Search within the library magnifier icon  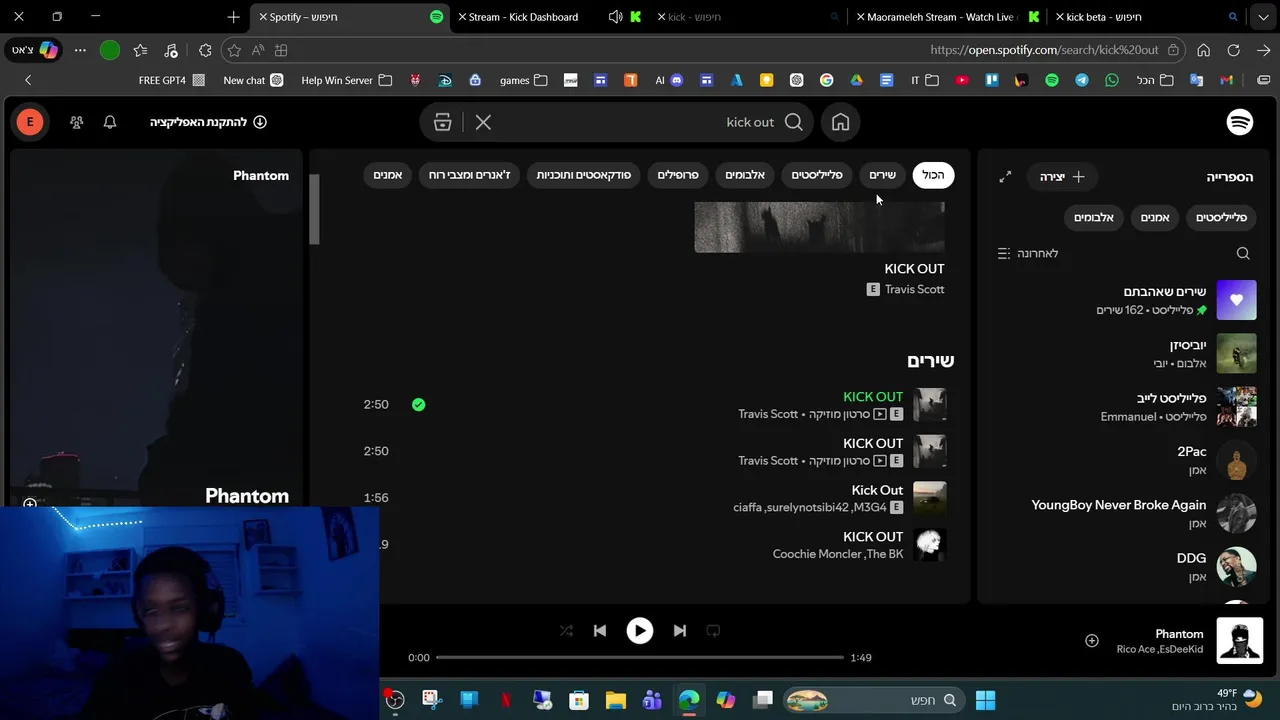point(1243,254)
